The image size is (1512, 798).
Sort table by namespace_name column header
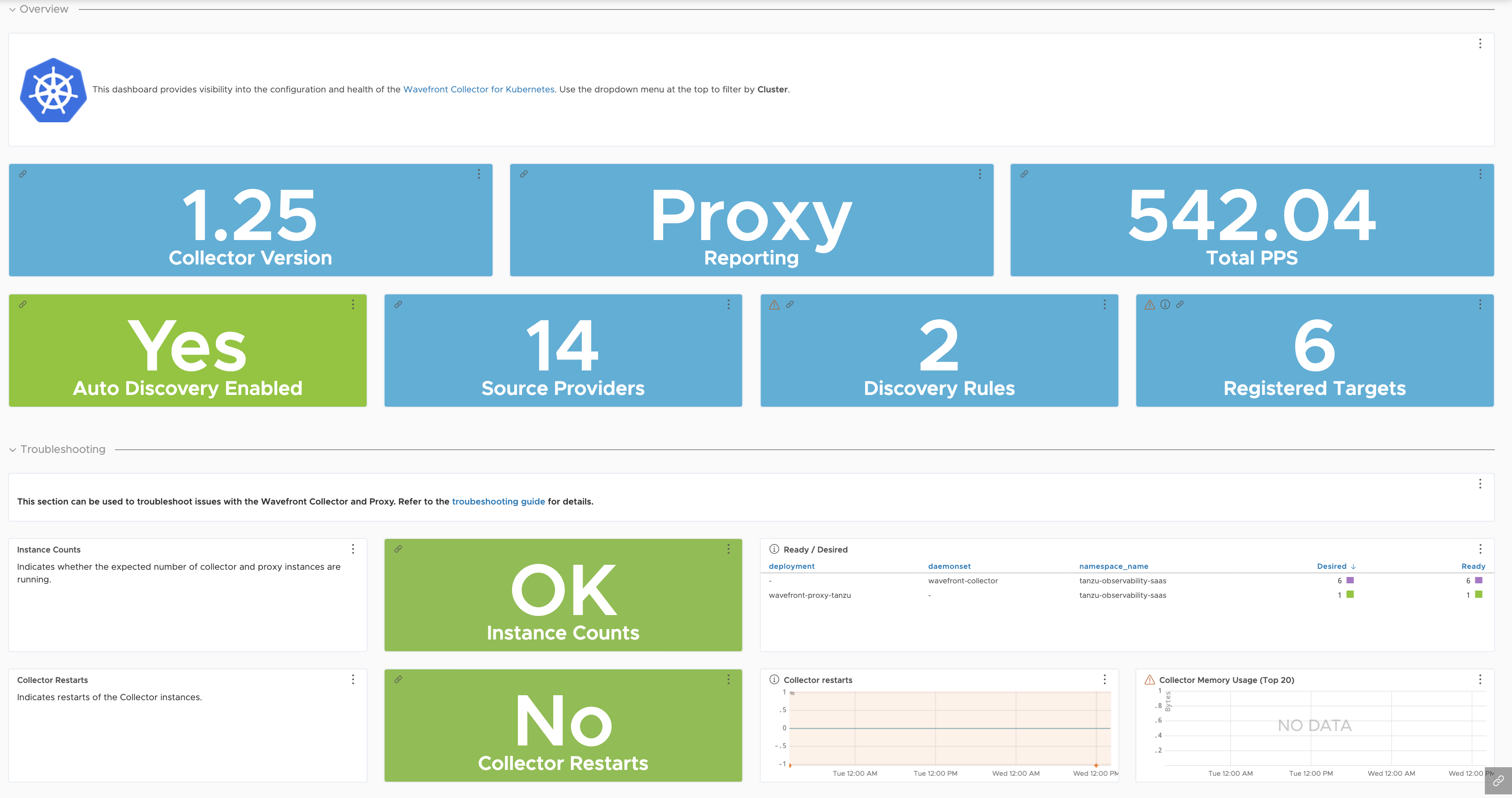pos(1114,566)
